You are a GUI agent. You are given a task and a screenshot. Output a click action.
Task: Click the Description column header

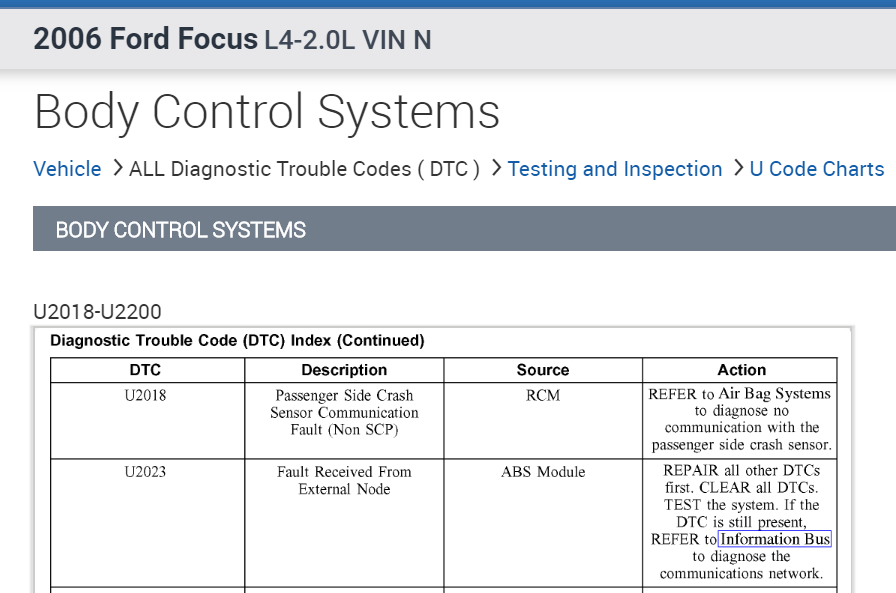(x=344, y=370)
